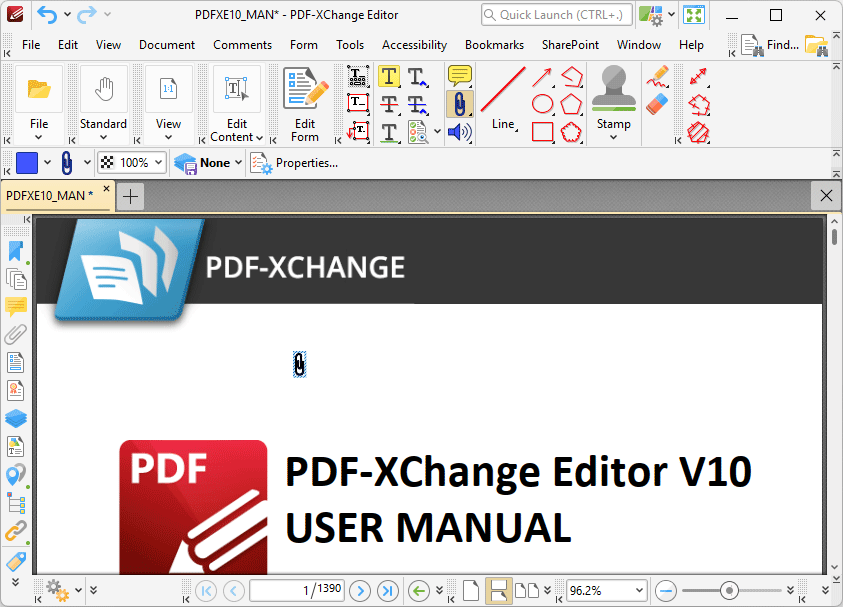Open the Comments pane from sidebar
The image size is (843, 607).
coord(16,306)
